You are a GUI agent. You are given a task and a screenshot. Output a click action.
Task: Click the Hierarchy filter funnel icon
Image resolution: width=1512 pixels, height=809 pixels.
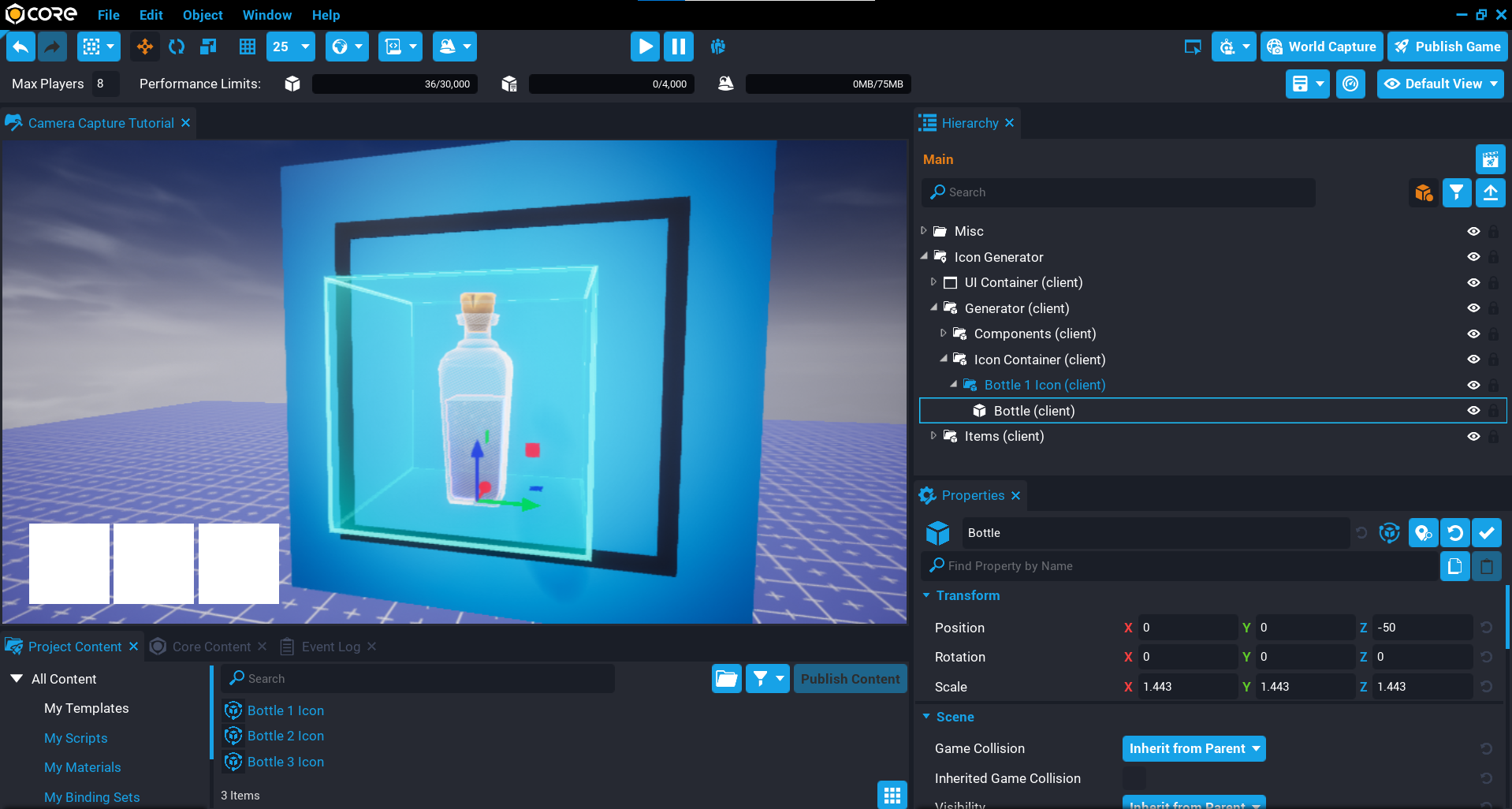click(1456, 192)
